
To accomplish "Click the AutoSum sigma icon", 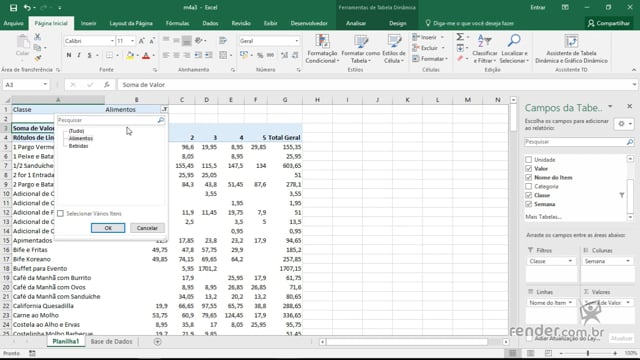I will (460, 37).
